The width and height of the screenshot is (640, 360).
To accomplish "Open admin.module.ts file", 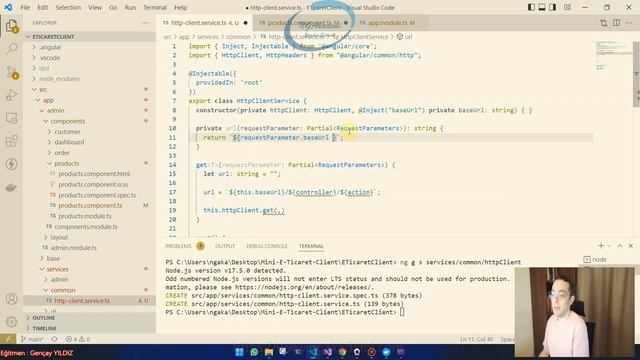I will pos(89,248).
